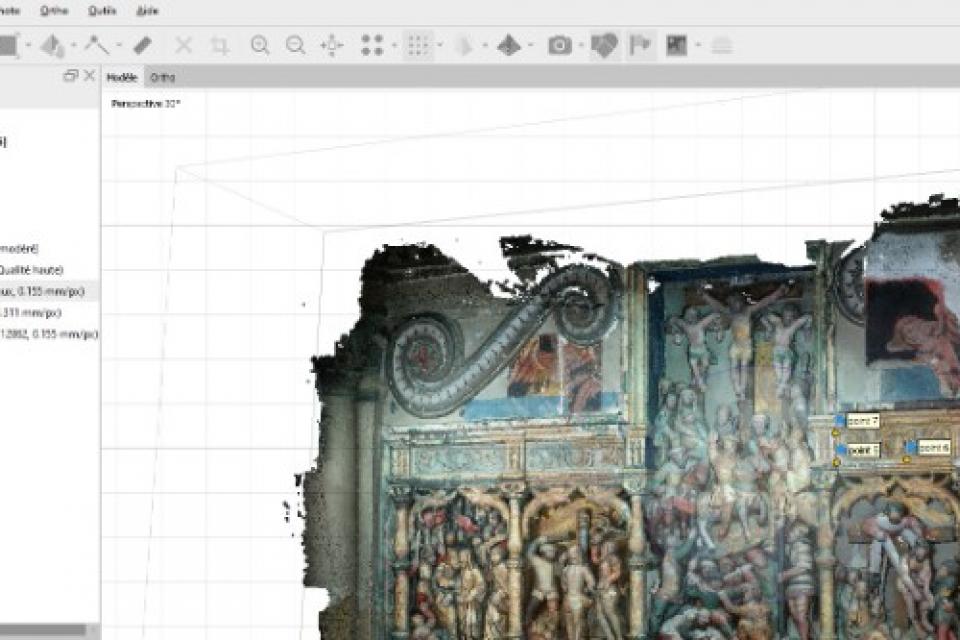The width and height of the screenshot is (960, 640).
Task: Click the workspace pane horizontal scrollbar
Action: point(43,630)
